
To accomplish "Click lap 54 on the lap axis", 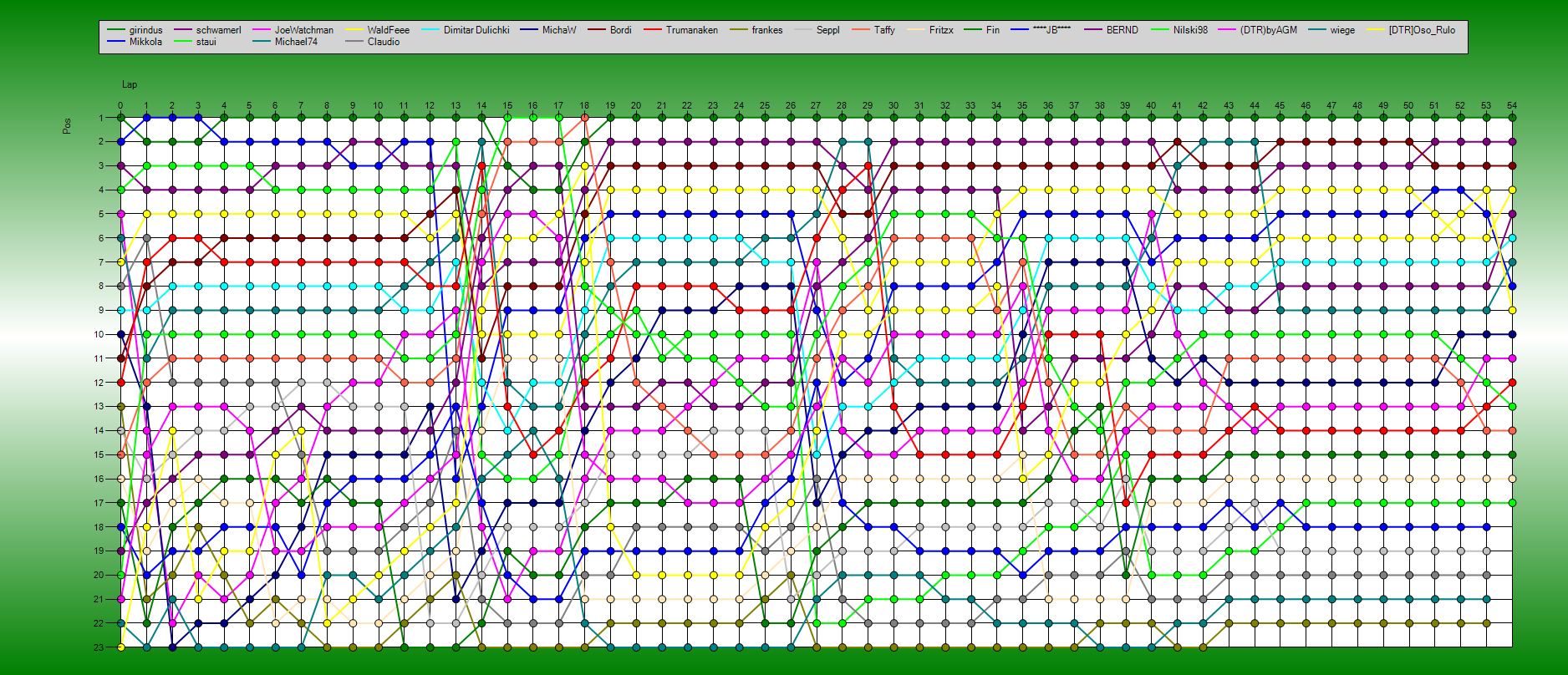I will [1511, 106].
